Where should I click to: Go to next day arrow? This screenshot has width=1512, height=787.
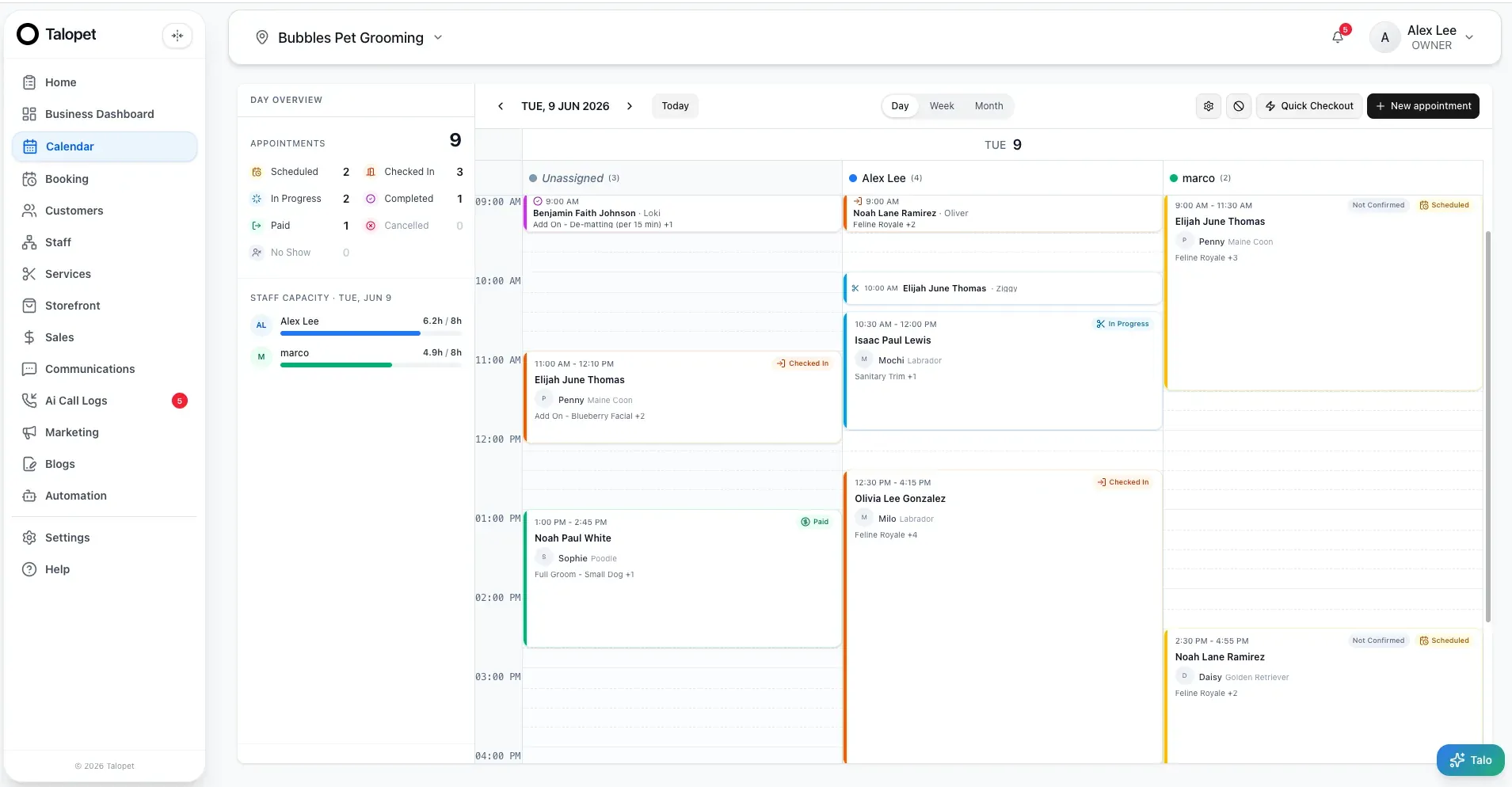(630, 106)
